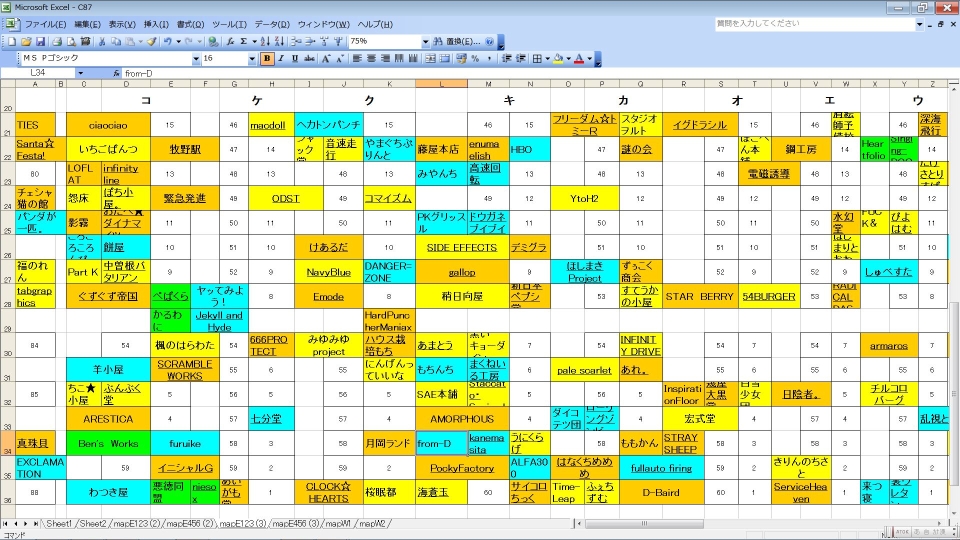Open the Fill Color dropdown arrow
This screenshot has height=540, width=960.
(569, 59)
